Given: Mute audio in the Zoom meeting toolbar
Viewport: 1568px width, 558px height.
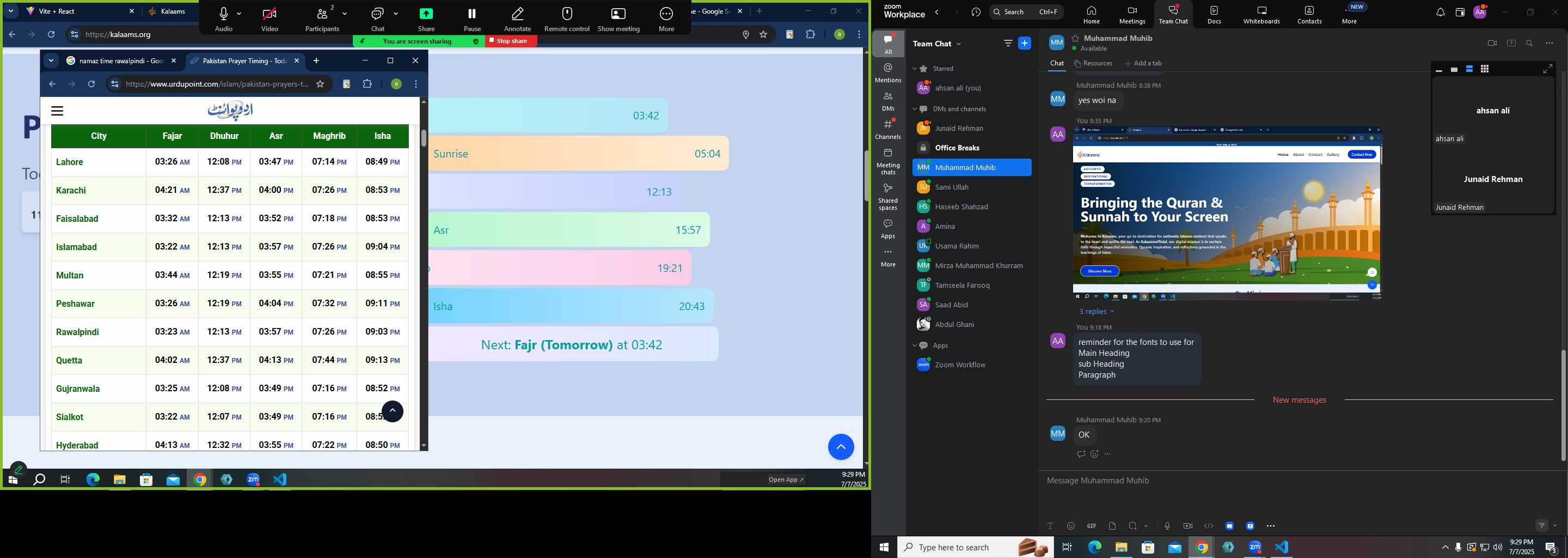Looking at the screenshot, I should click(x=223, y=19).
